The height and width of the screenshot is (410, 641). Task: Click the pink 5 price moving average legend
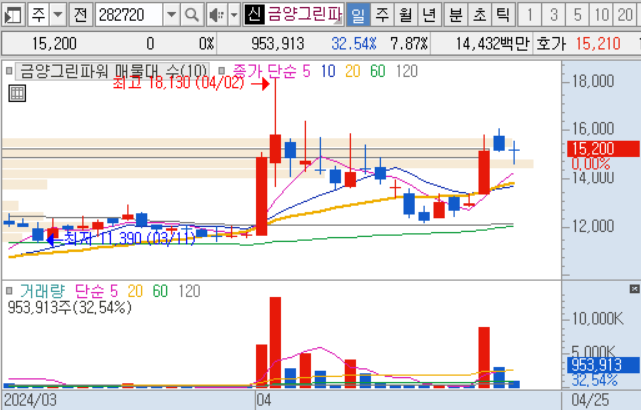coord(306,71)
